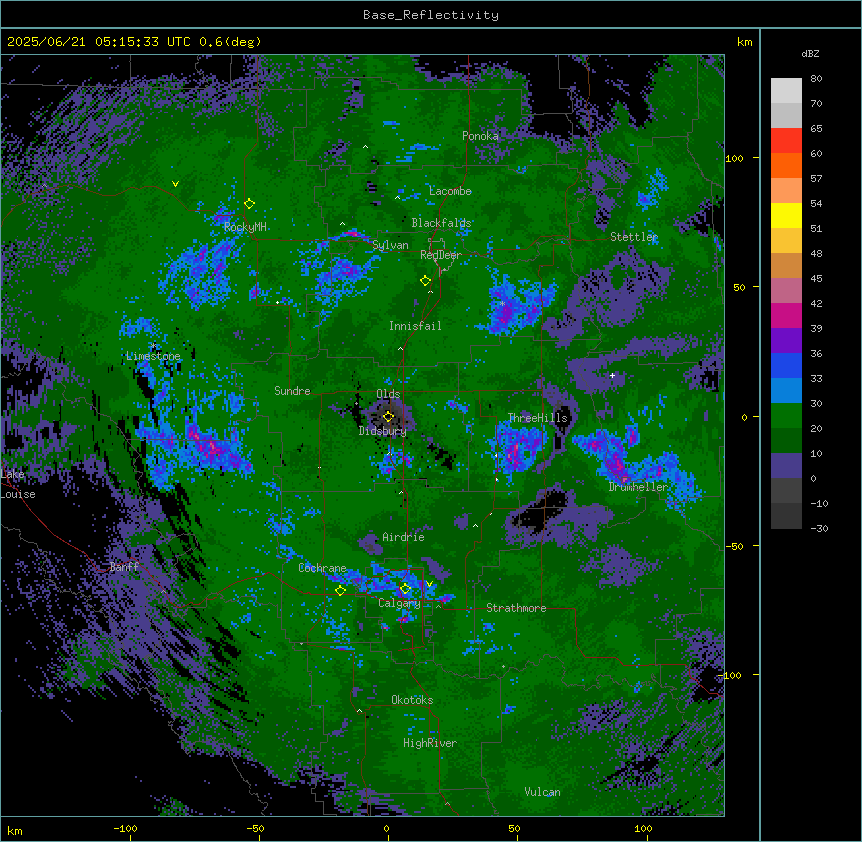
Task: Click the Lake Louise label
Action: [x=18, y=484]
